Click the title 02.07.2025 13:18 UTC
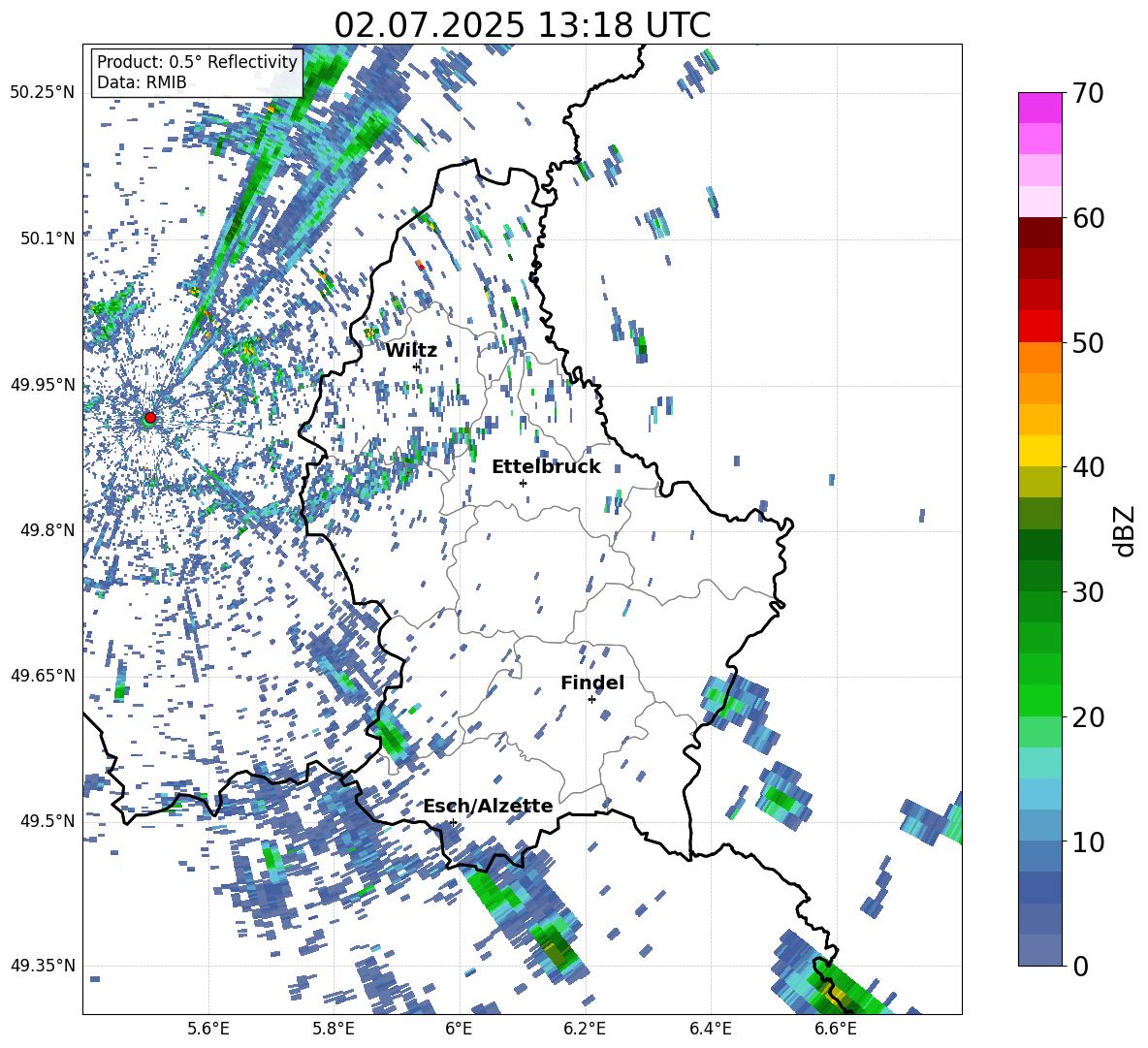The image size is (1148, 1048). (x=522, y=25)
